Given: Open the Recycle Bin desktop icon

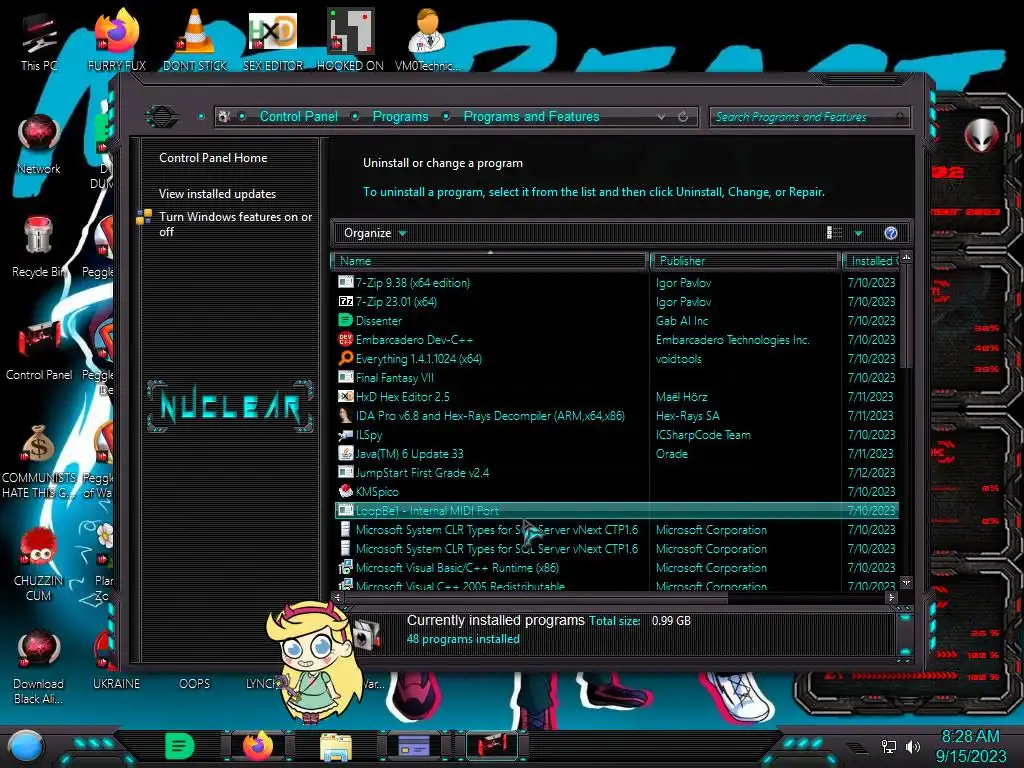Looking at the screenshot, I should 39,247.
